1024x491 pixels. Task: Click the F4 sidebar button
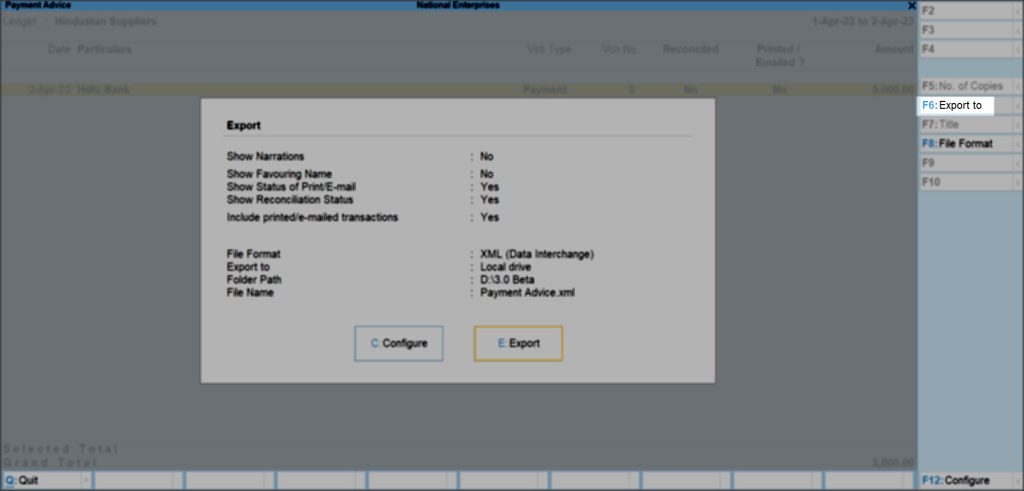pos(970,49)
